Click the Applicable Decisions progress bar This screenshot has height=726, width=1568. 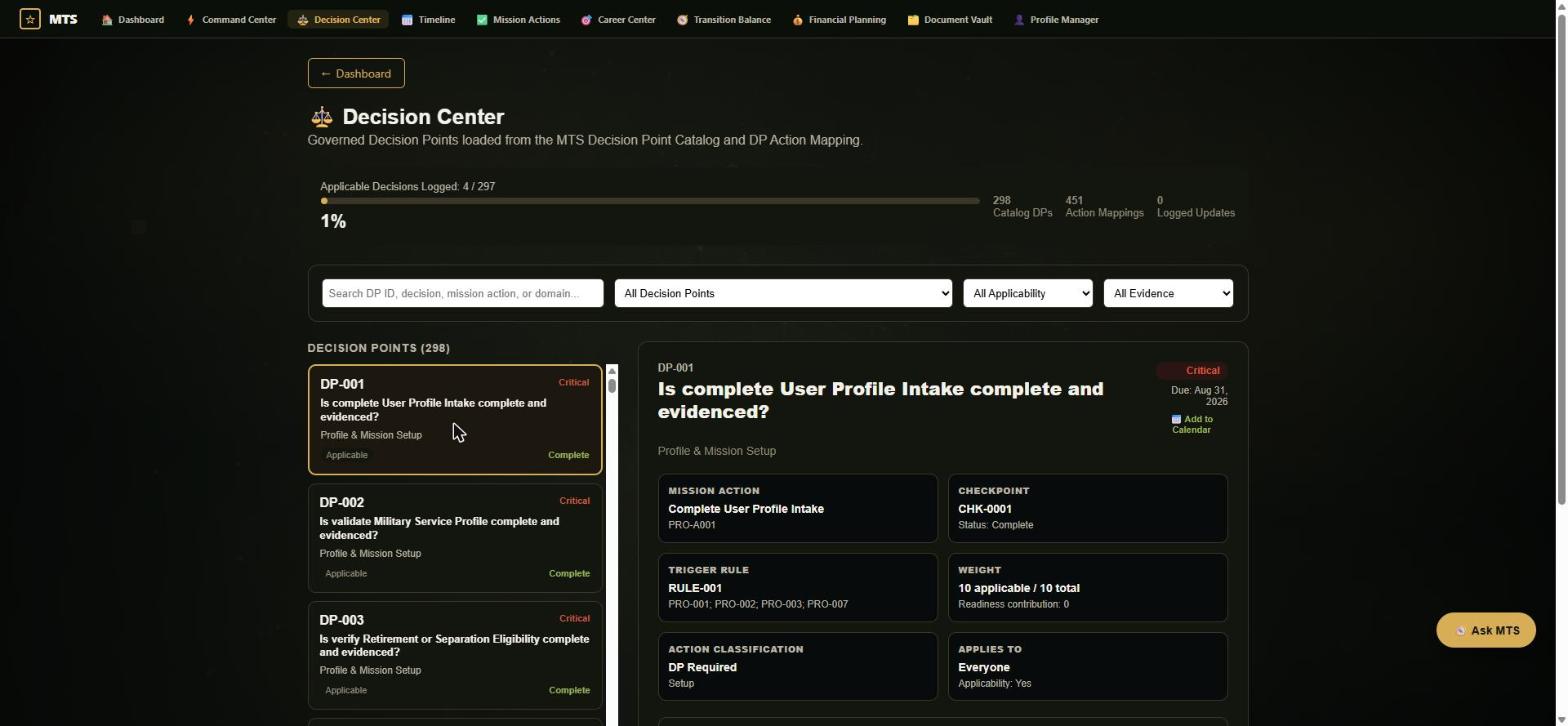pos(650,201)
